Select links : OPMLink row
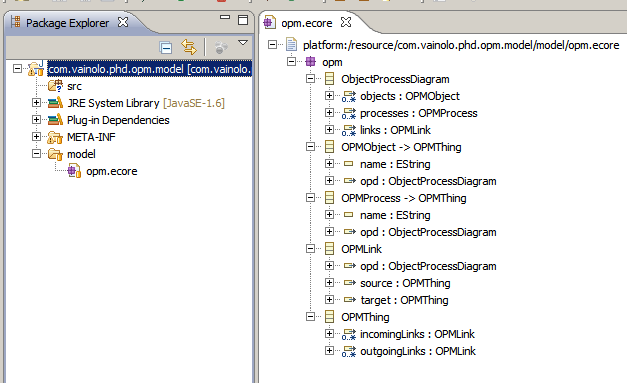627x383 pixels. (395, 130)
